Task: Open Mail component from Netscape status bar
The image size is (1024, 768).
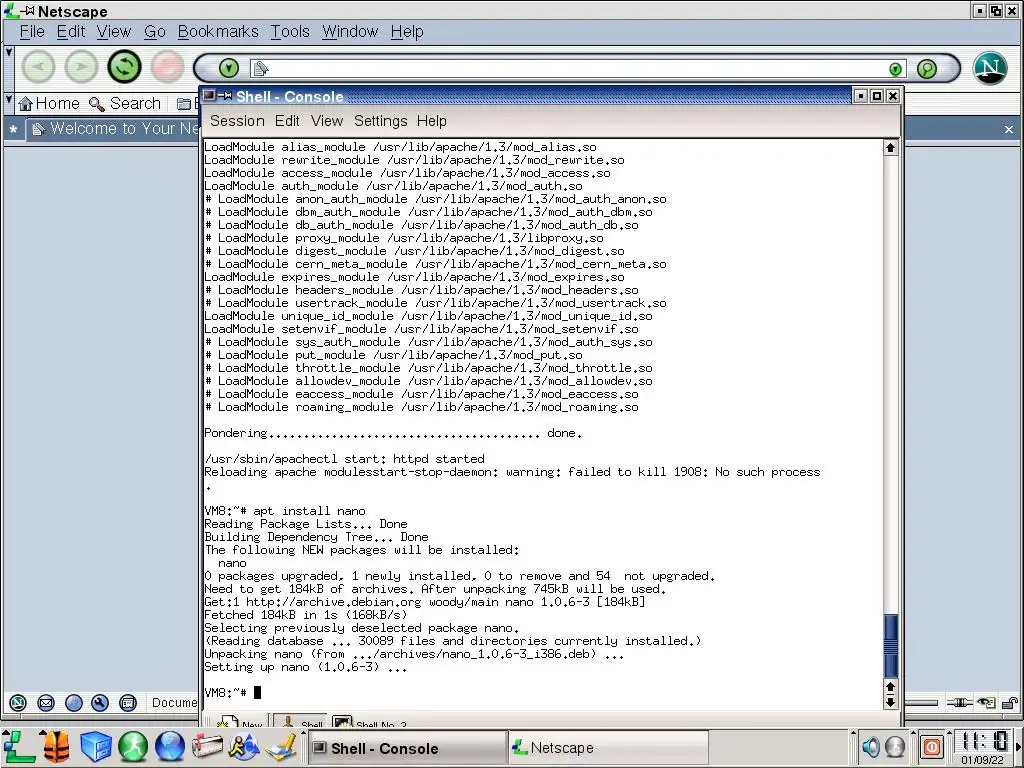Action: [x=46, y=703]
